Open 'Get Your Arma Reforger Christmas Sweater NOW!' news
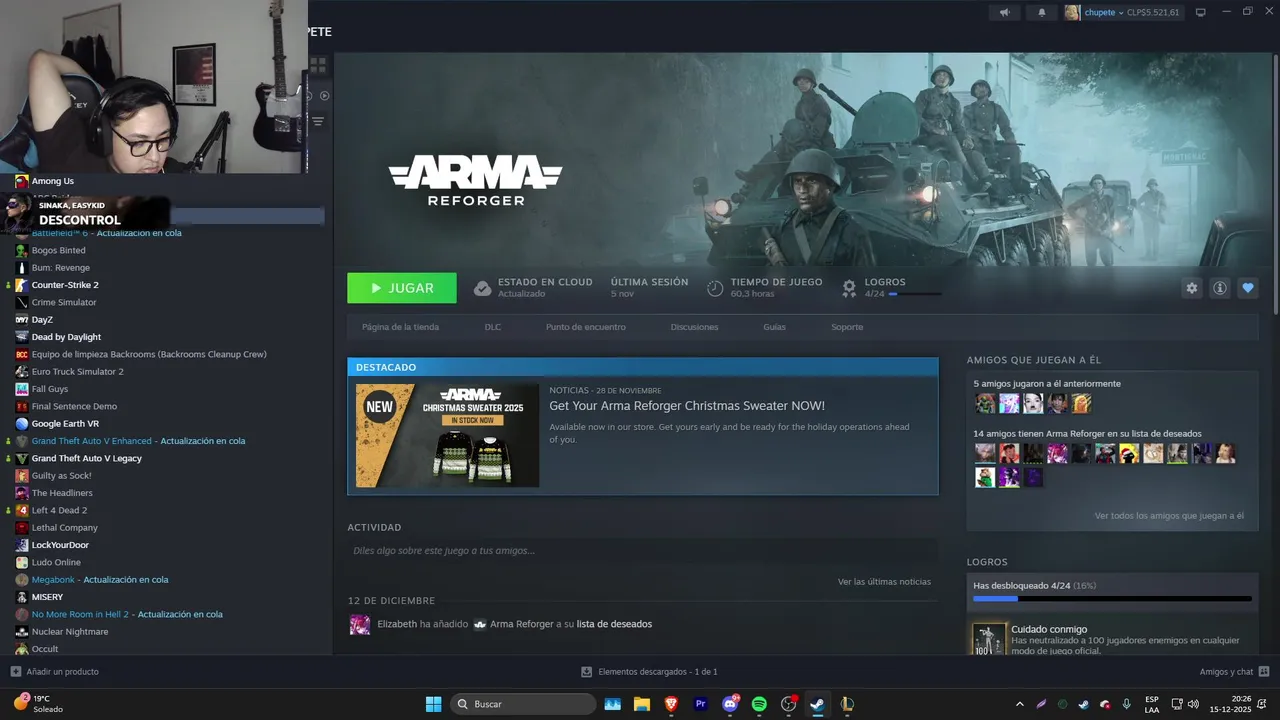1280x720 pixels. click(687, 406)
